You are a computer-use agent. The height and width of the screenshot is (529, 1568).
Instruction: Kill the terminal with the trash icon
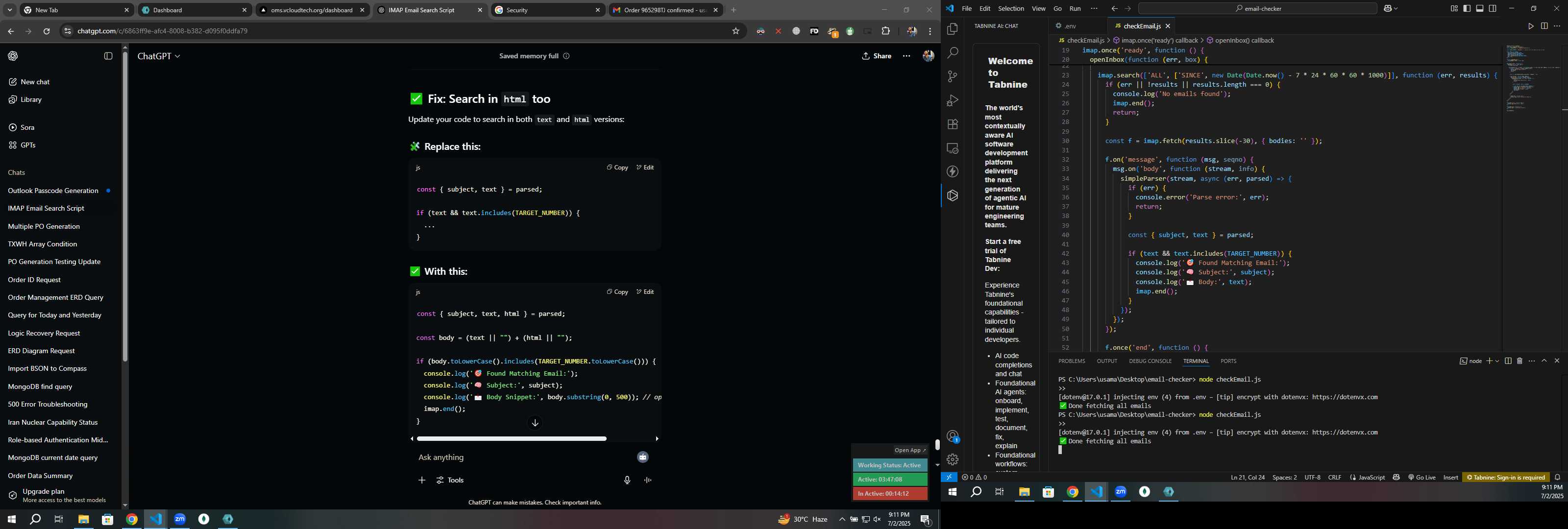click(1520, 361)
